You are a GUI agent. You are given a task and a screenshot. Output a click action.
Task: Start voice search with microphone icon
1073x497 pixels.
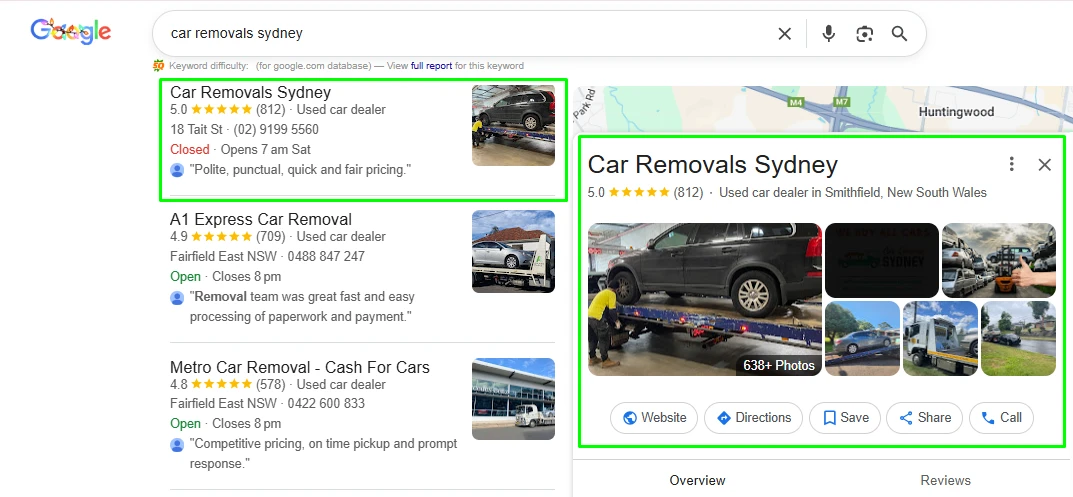point(828,34)
